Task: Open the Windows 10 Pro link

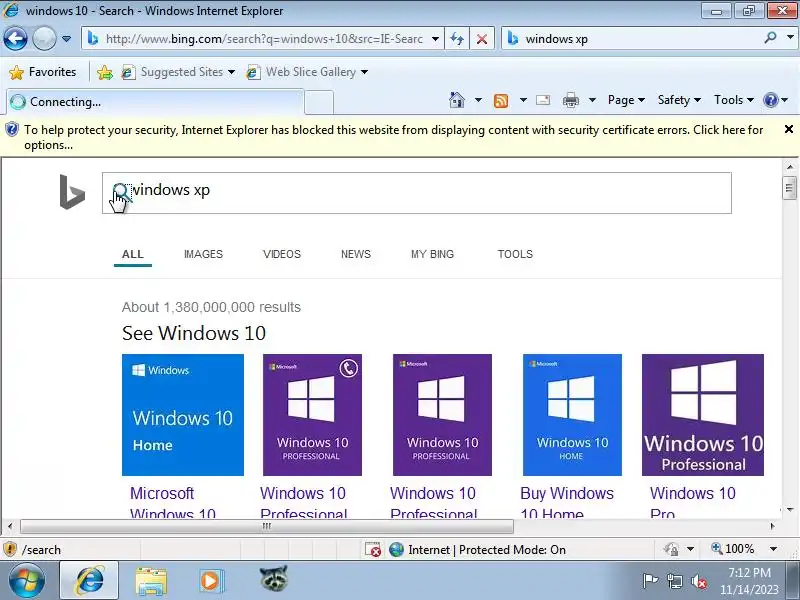Action: click(692, 503)
